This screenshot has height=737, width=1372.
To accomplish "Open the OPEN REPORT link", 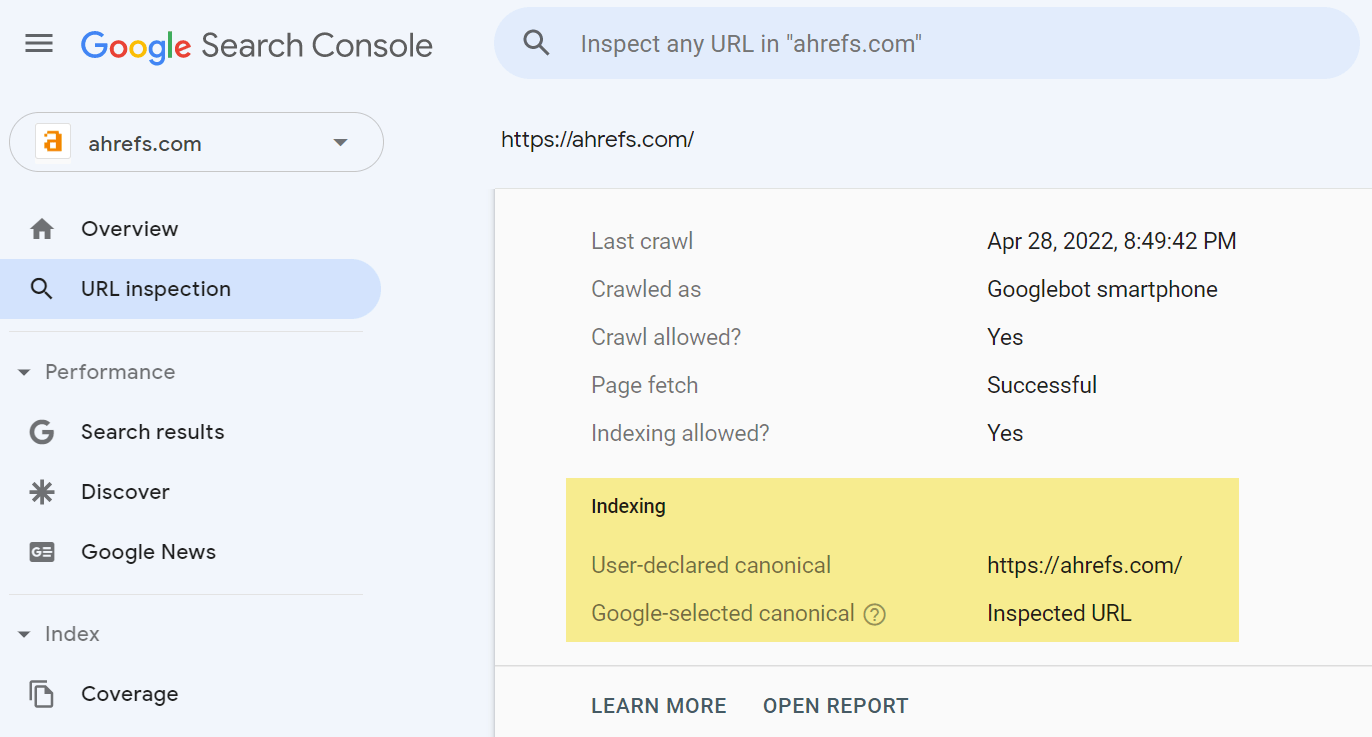I will (835, 705).
